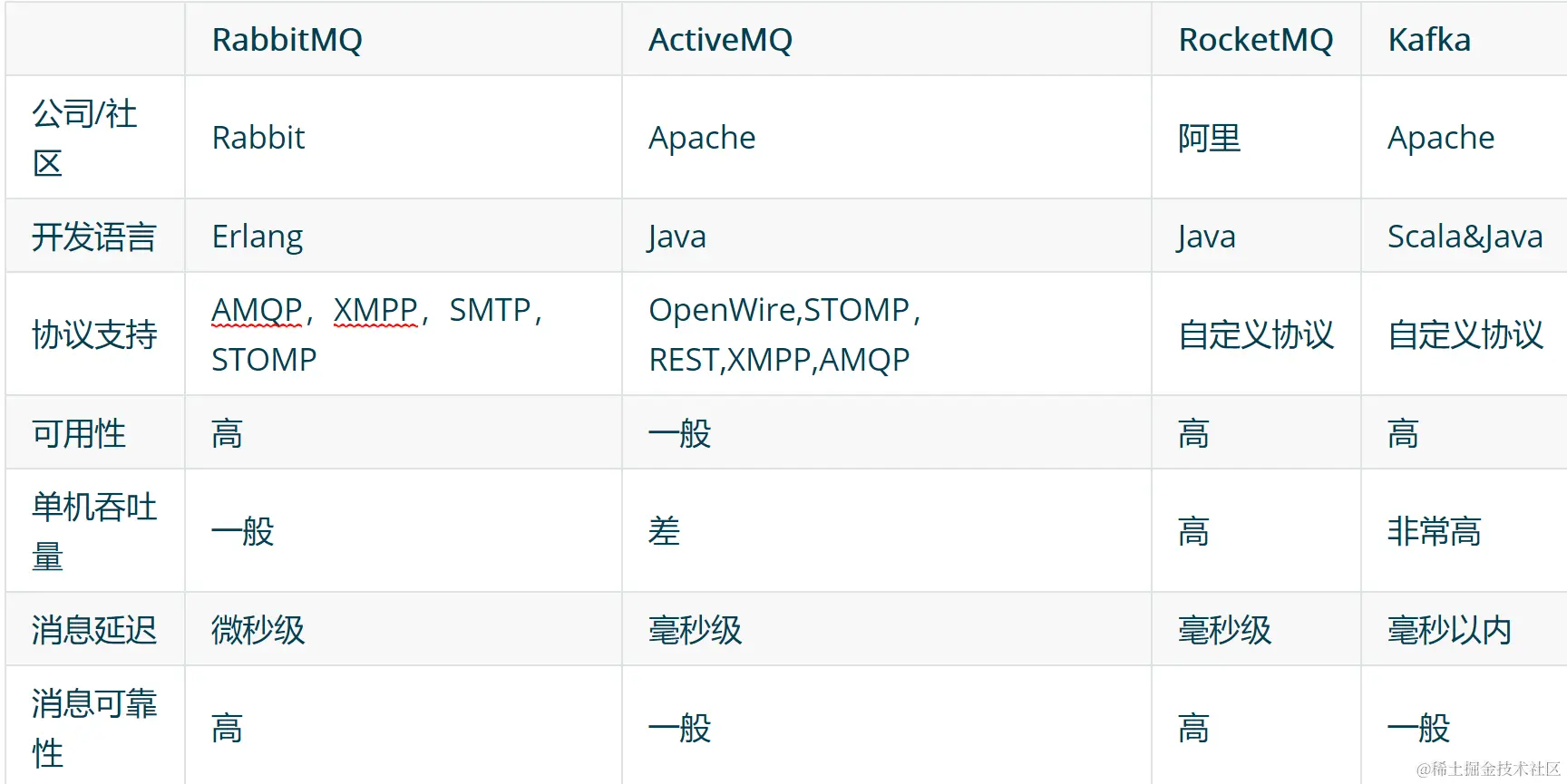The image size is (1567, 784).
Task: Click the 微秒级 latency cell
Action: point(258,630)
